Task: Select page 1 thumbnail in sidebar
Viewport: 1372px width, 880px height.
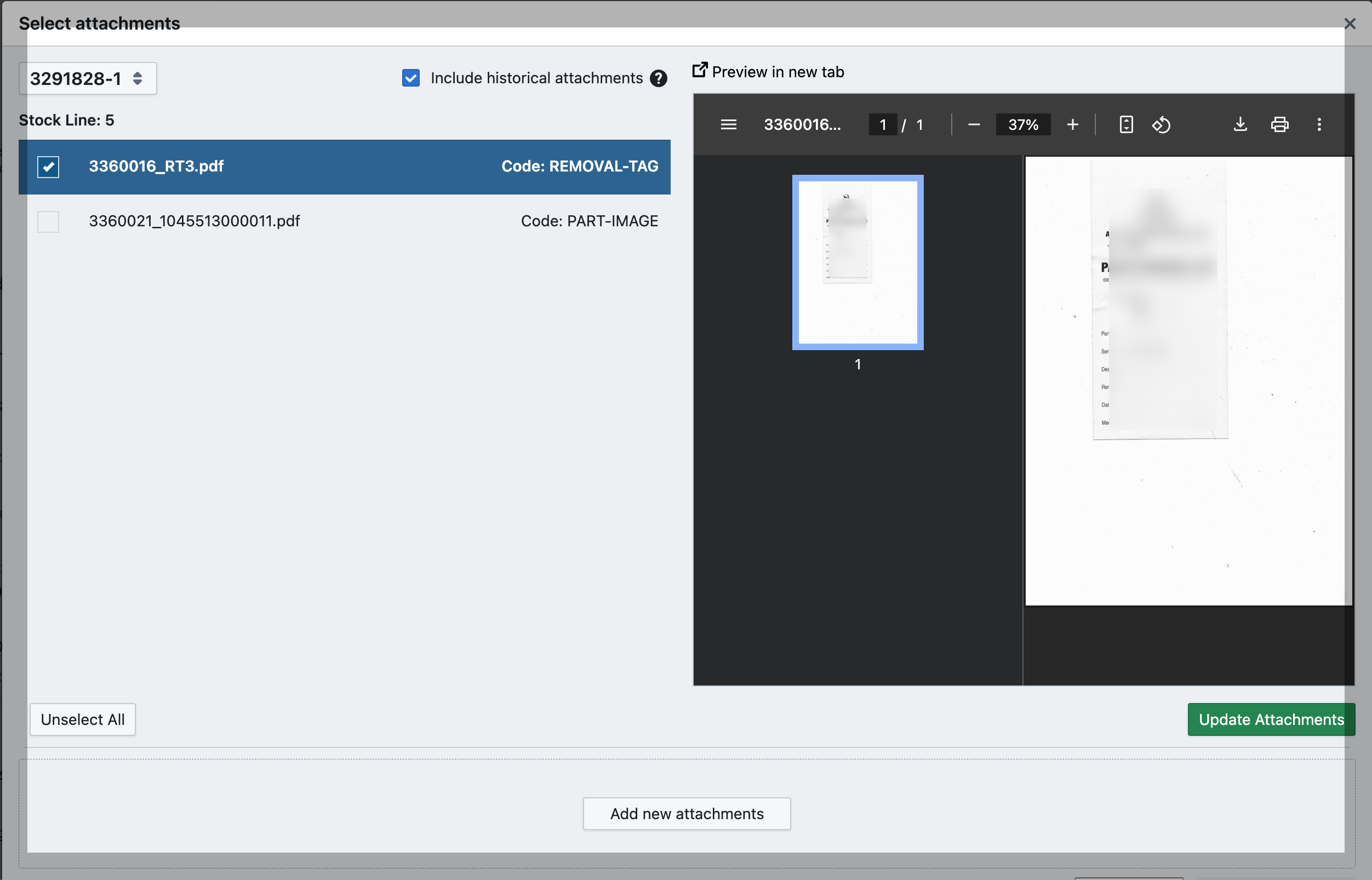Action: point(857,262)
